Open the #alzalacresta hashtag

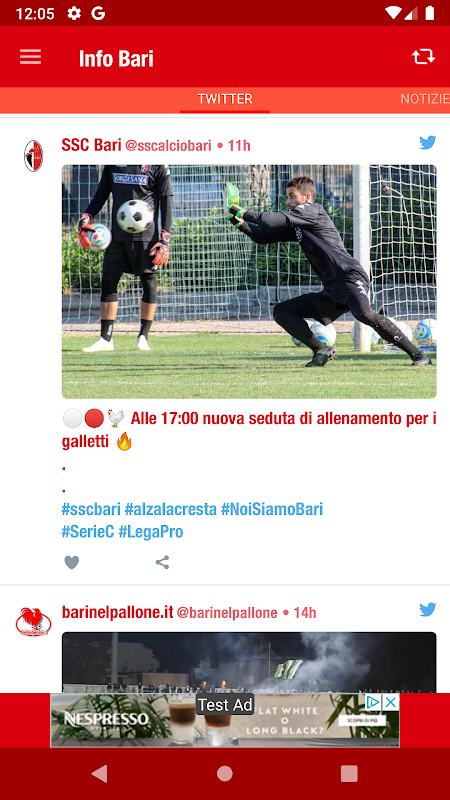(171, 509)
